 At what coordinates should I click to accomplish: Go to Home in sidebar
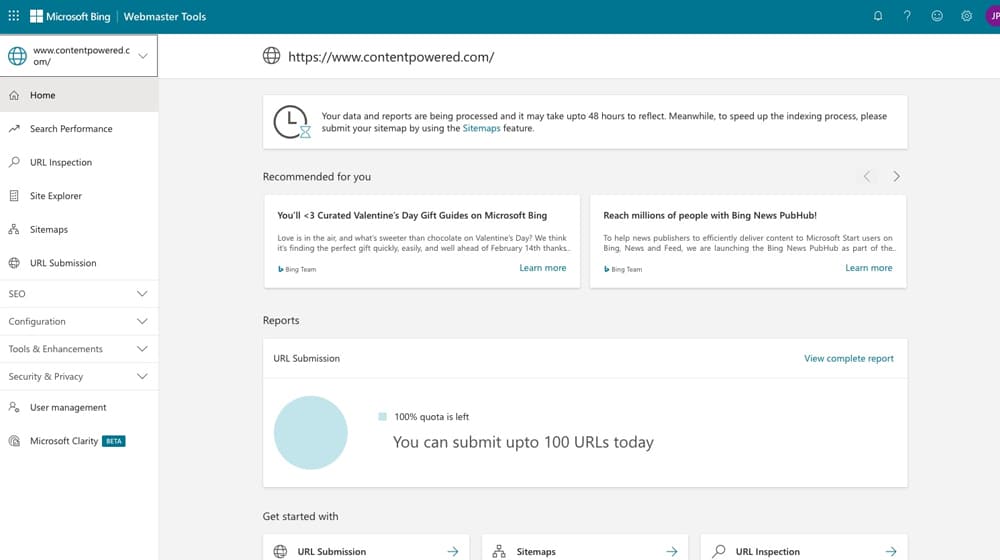79,95
